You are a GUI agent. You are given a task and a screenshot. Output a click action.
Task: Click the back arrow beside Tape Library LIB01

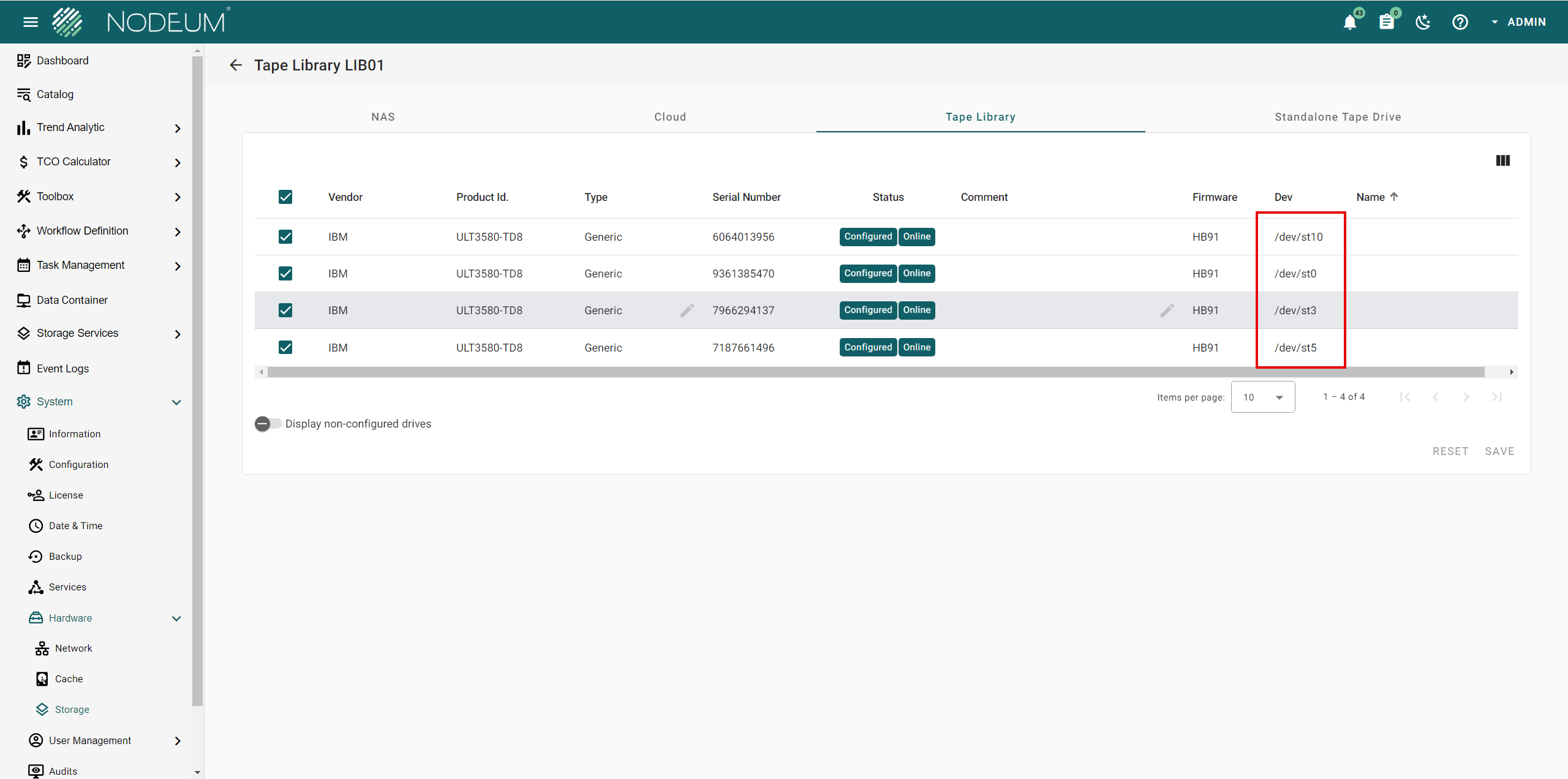pos(236,65)
